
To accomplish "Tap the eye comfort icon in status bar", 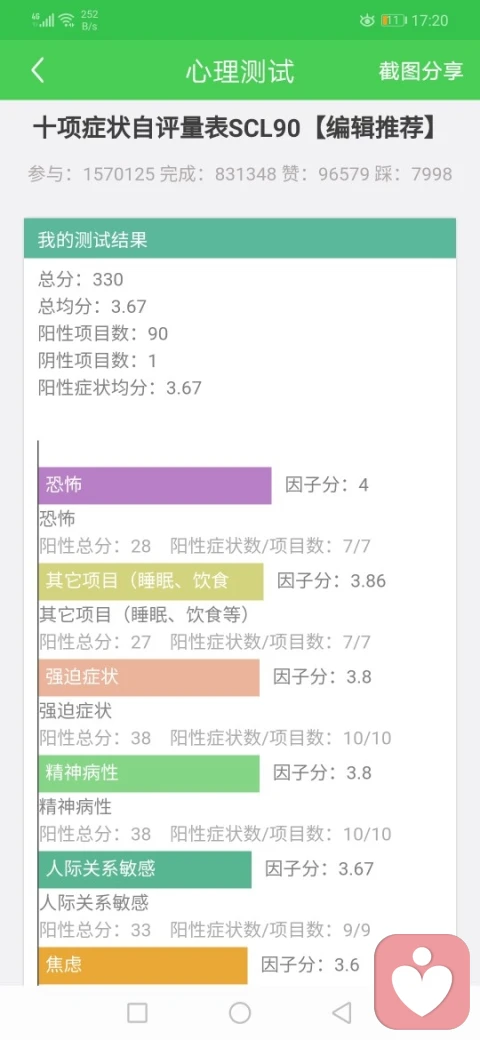I will point(367,21).
